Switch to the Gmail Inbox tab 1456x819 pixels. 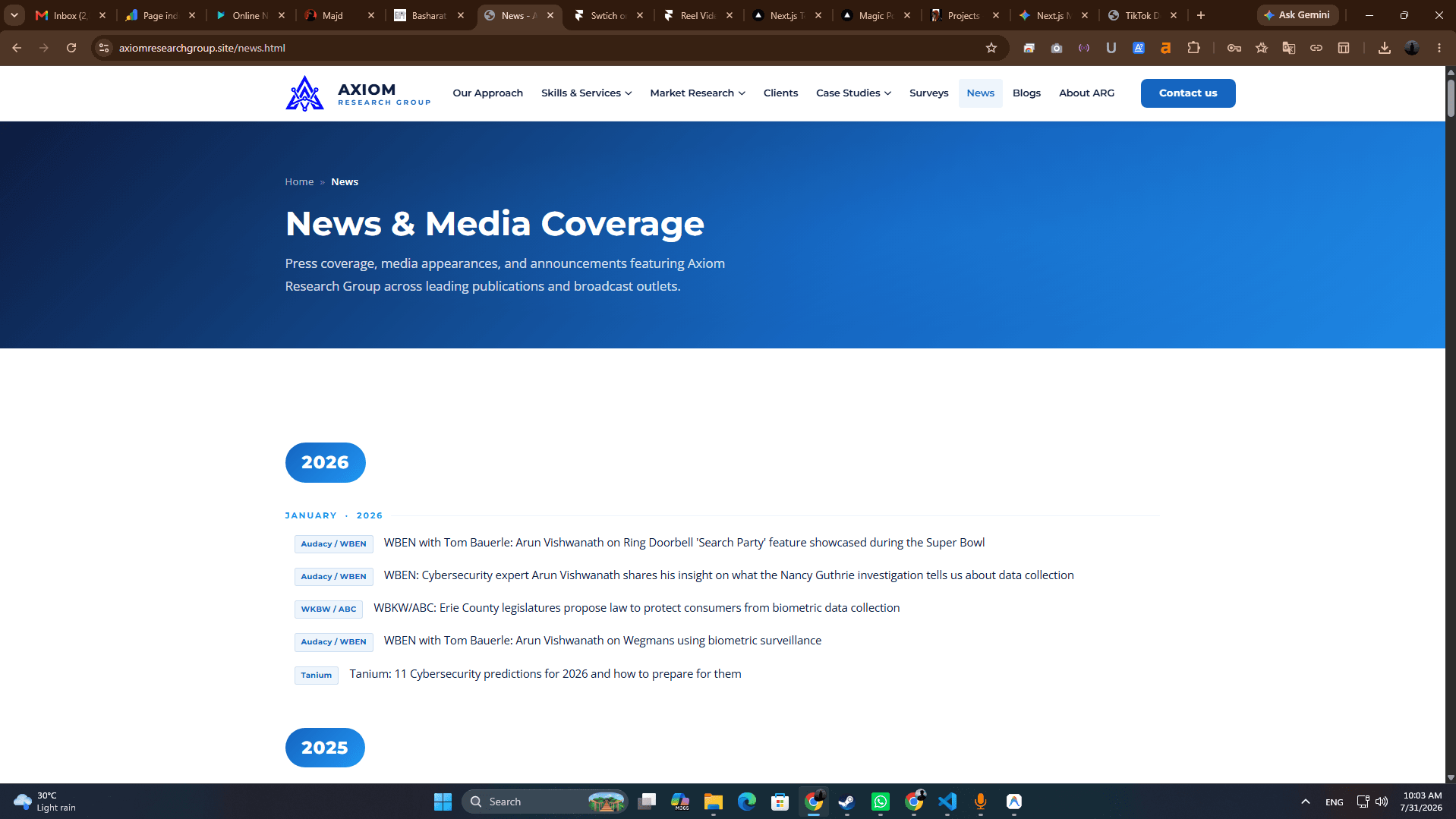[71, 15]
